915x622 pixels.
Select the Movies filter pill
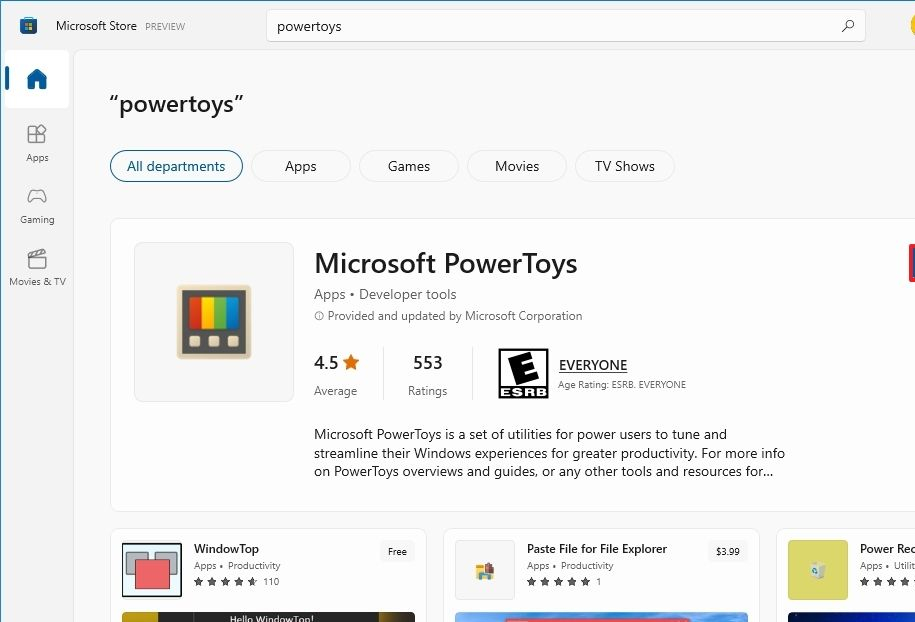pyautogui.click(x=517, y=166)
